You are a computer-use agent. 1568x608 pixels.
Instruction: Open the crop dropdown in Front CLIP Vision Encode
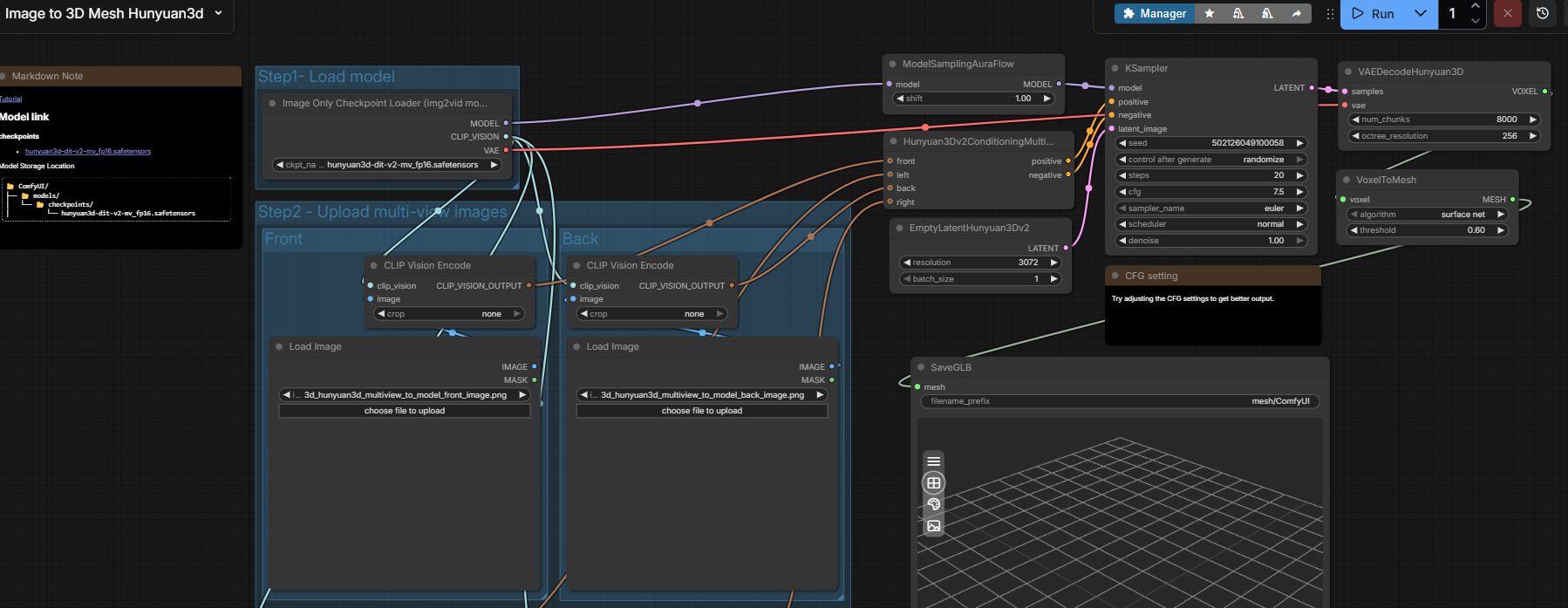449,314
